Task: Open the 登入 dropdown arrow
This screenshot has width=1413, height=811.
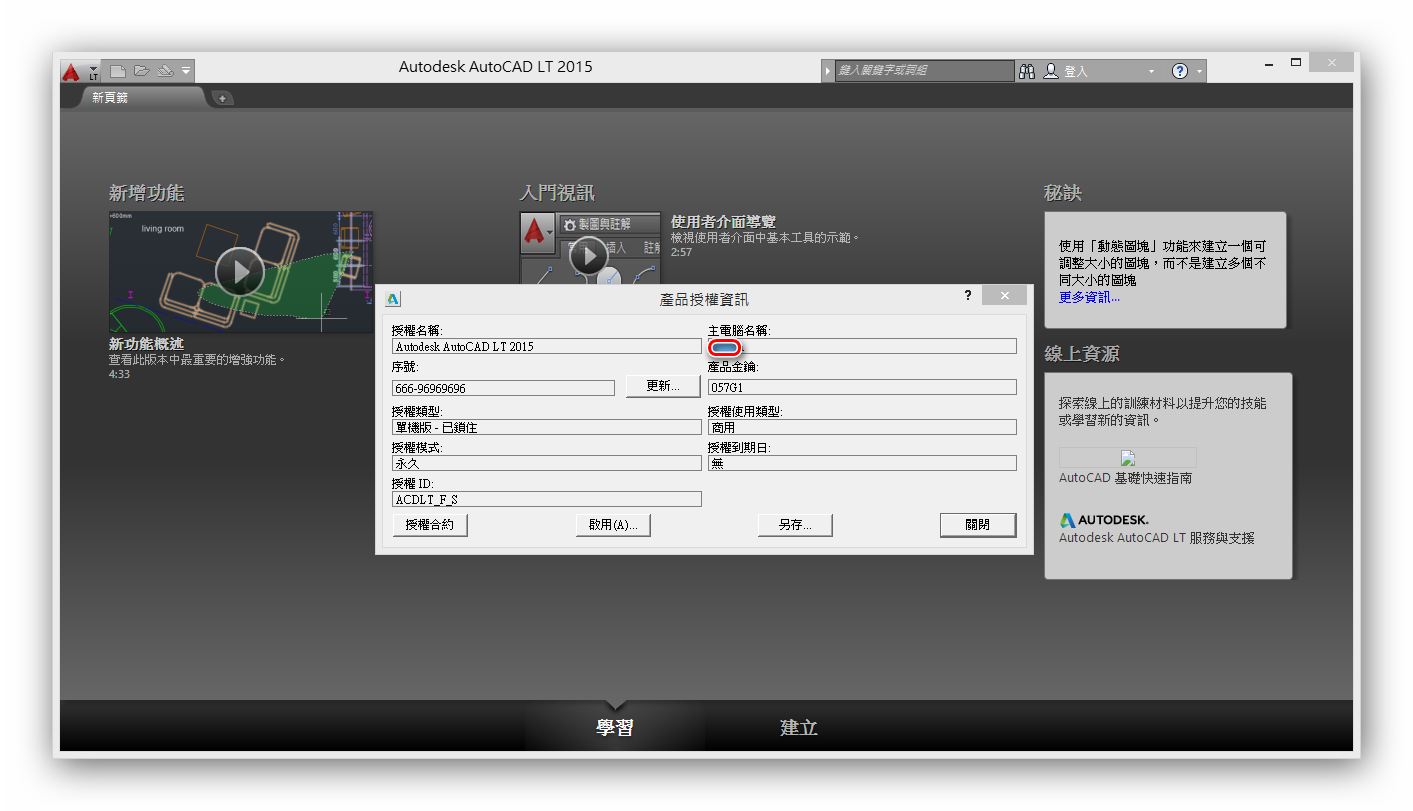Action: click(1151, 72)
